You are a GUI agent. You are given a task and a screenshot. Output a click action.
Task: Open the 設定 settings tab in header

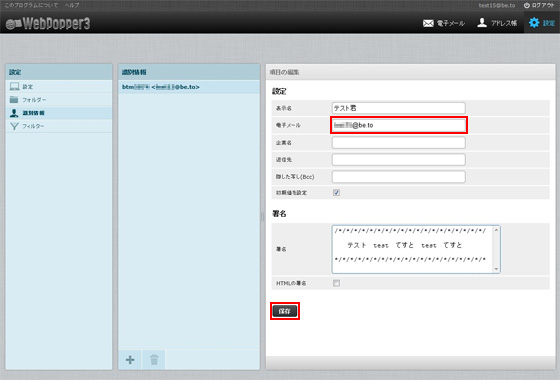(x=542, y=23)
